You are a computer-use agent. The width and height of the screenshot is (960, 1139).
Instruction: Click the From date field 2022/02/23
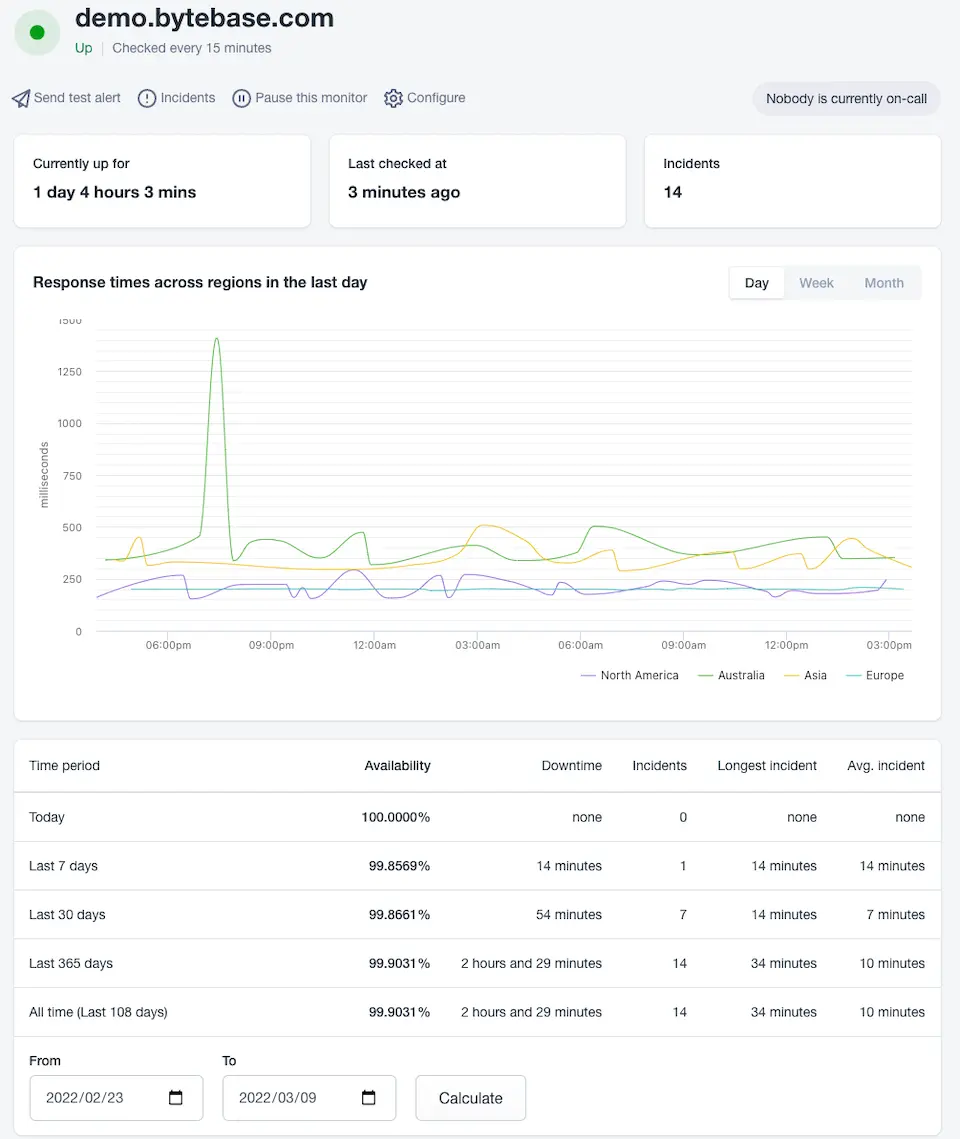[x=116, y=1098]
